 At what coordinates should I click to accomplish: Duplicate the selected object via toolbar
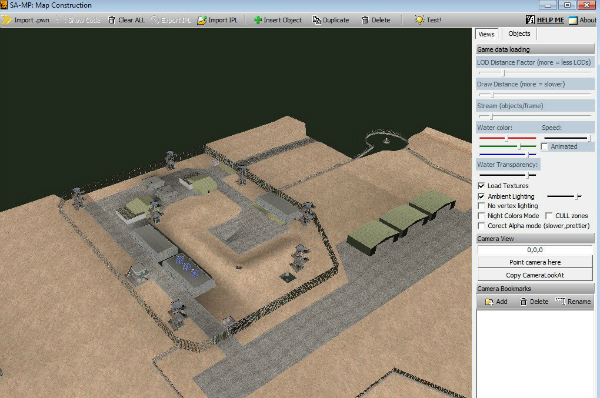316,20
